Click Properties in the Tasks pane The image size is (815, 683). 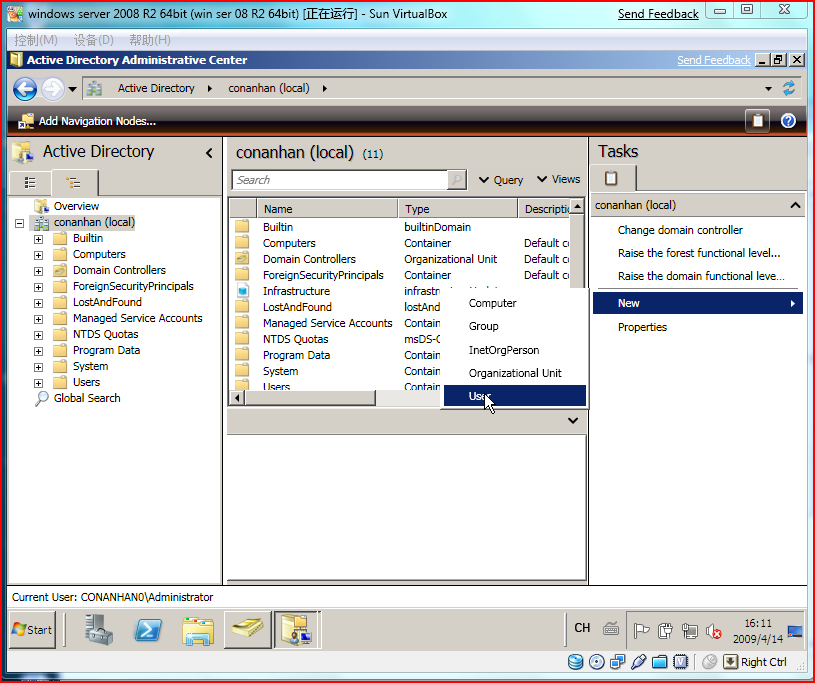(x=642, y=327)
